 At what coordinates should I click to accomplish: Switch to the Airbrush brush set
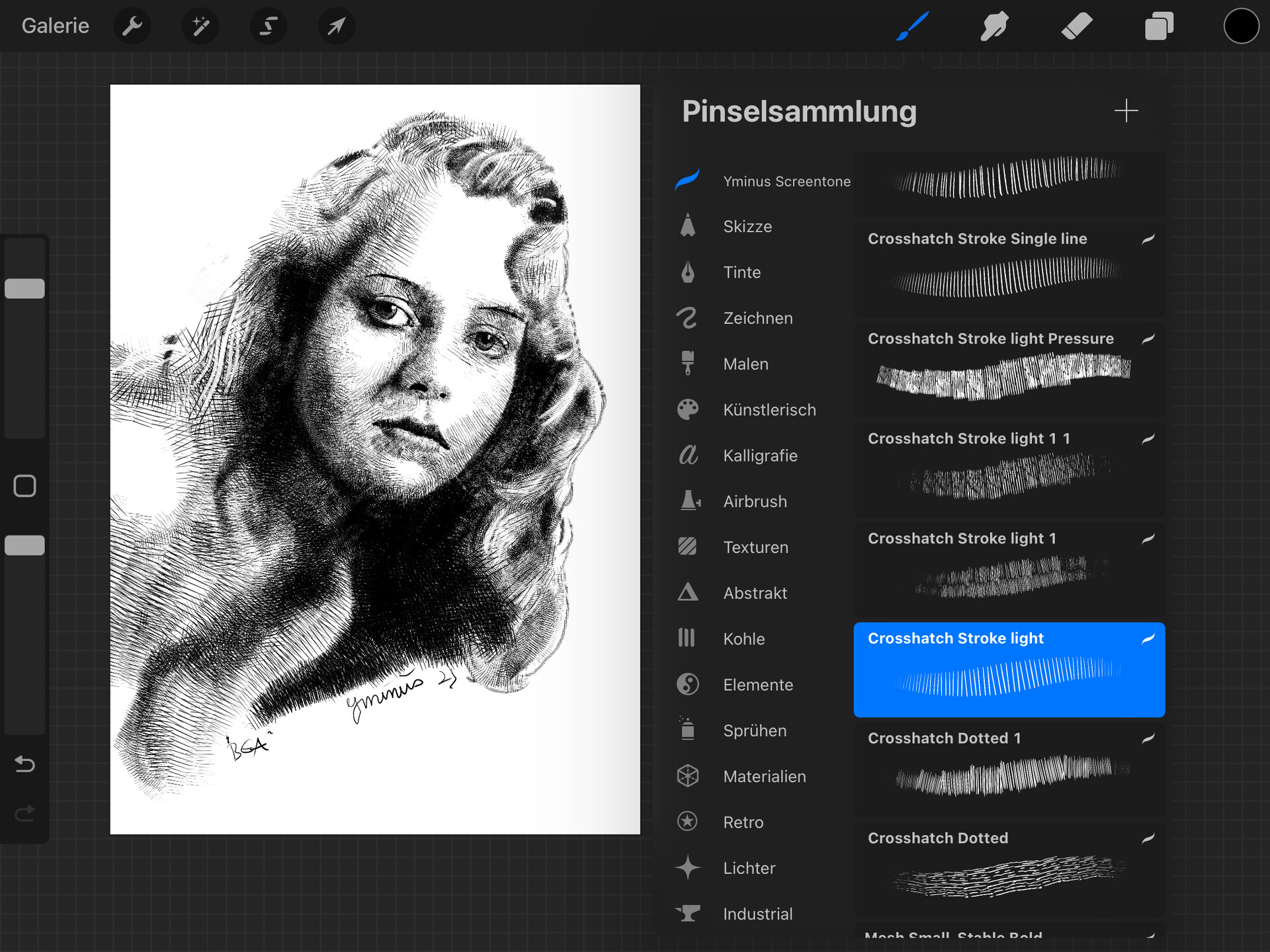[754, 501]
